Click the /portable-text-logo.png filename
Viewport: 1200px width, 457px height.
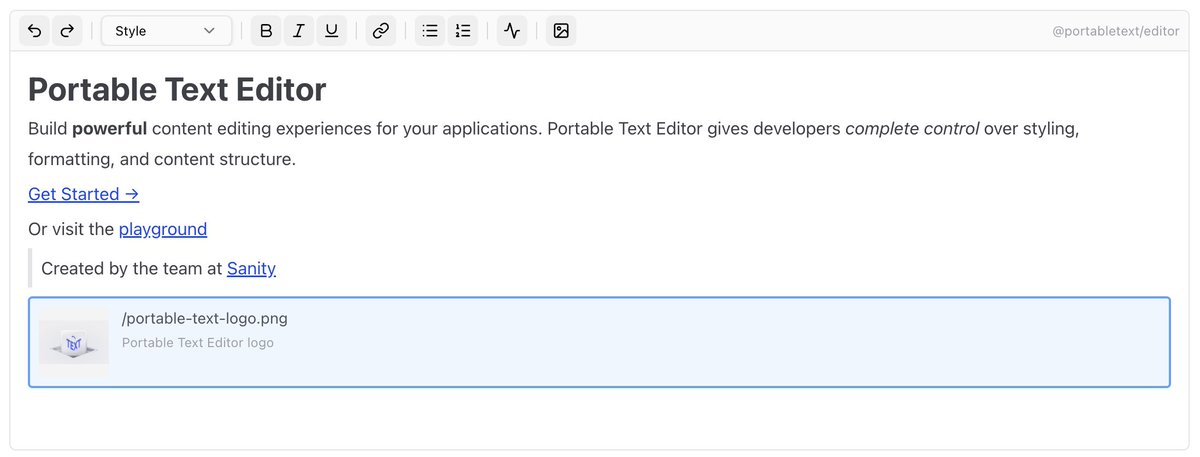point(205,319)
